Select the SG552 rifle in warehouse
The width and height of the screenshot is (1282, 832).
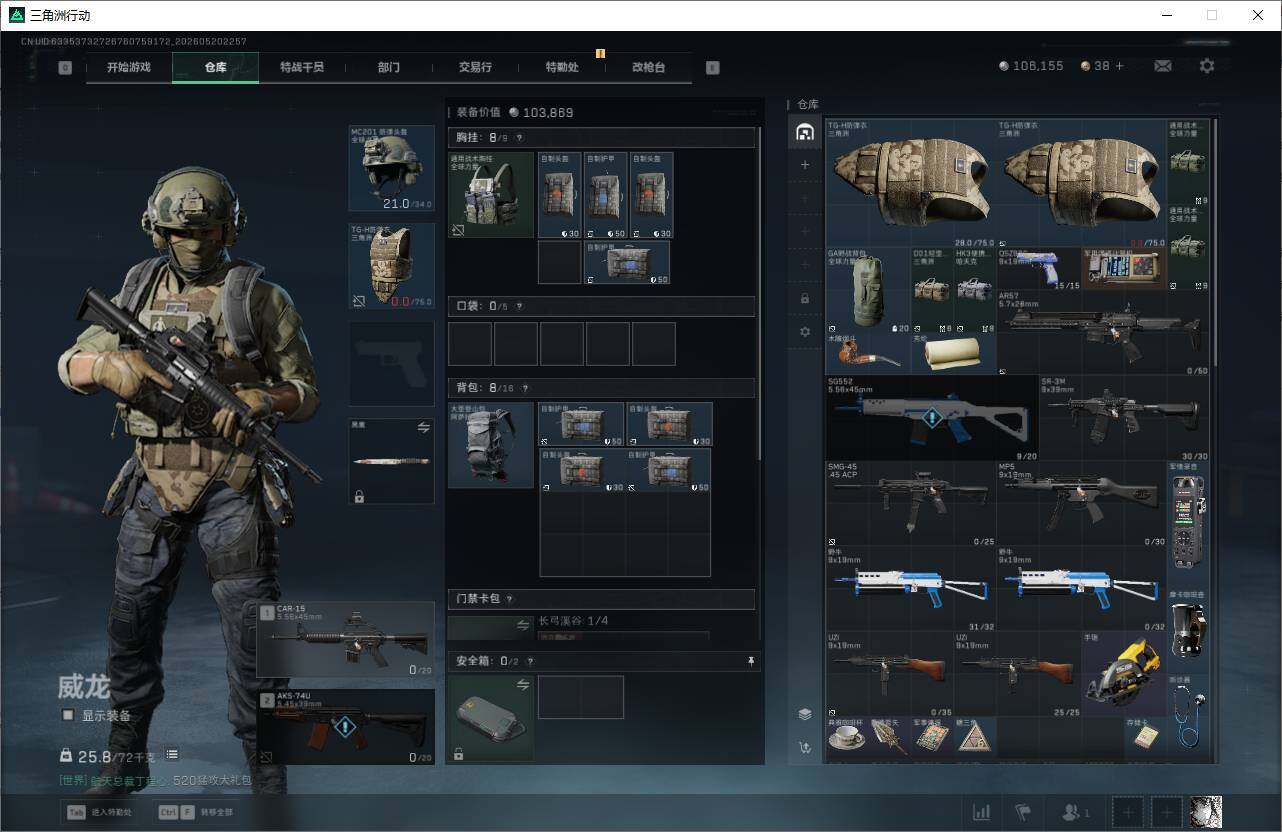point(932,418)
